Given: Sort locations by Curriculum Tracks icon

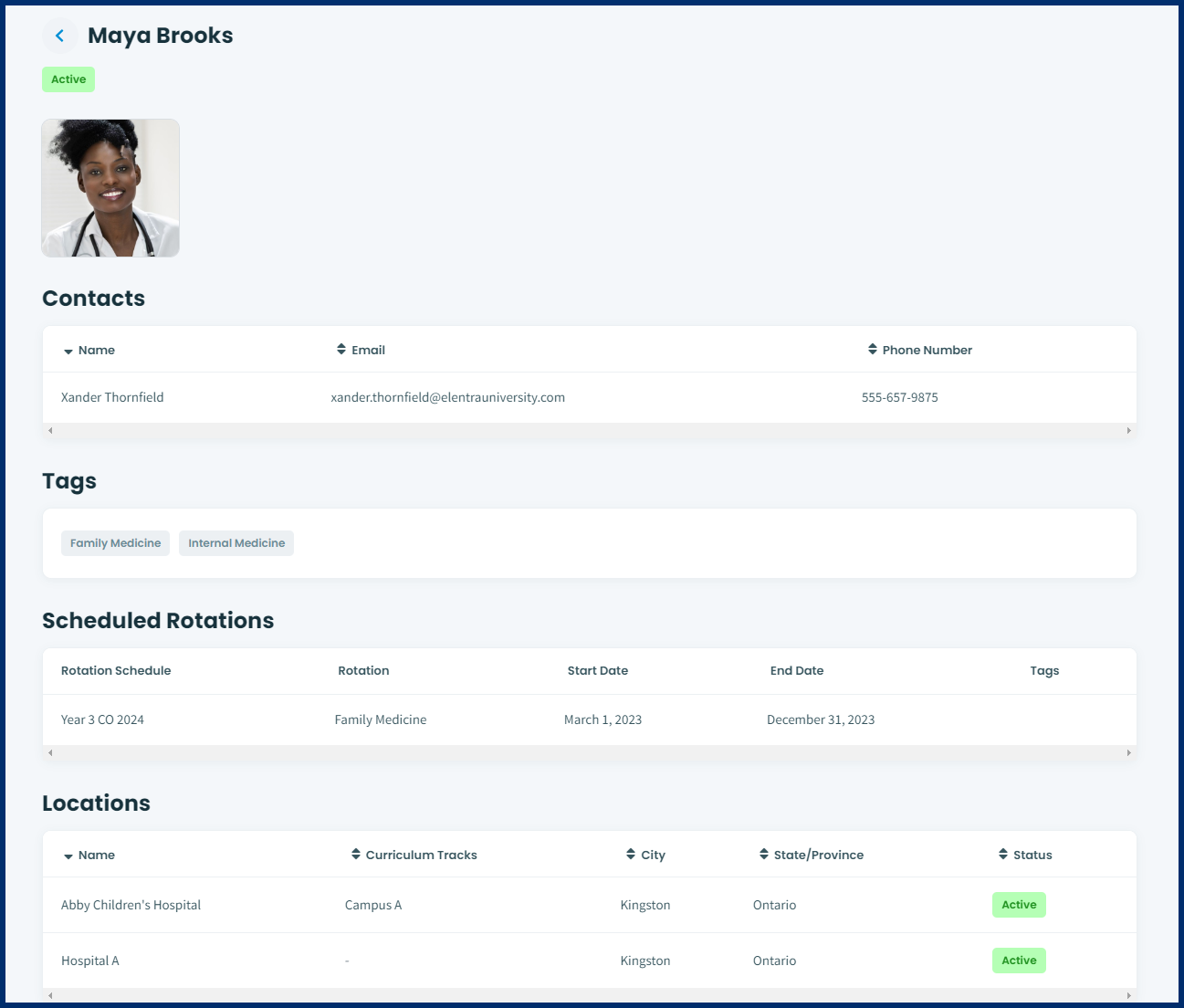Looking at the screenshot, I should (x=355, y=854).
